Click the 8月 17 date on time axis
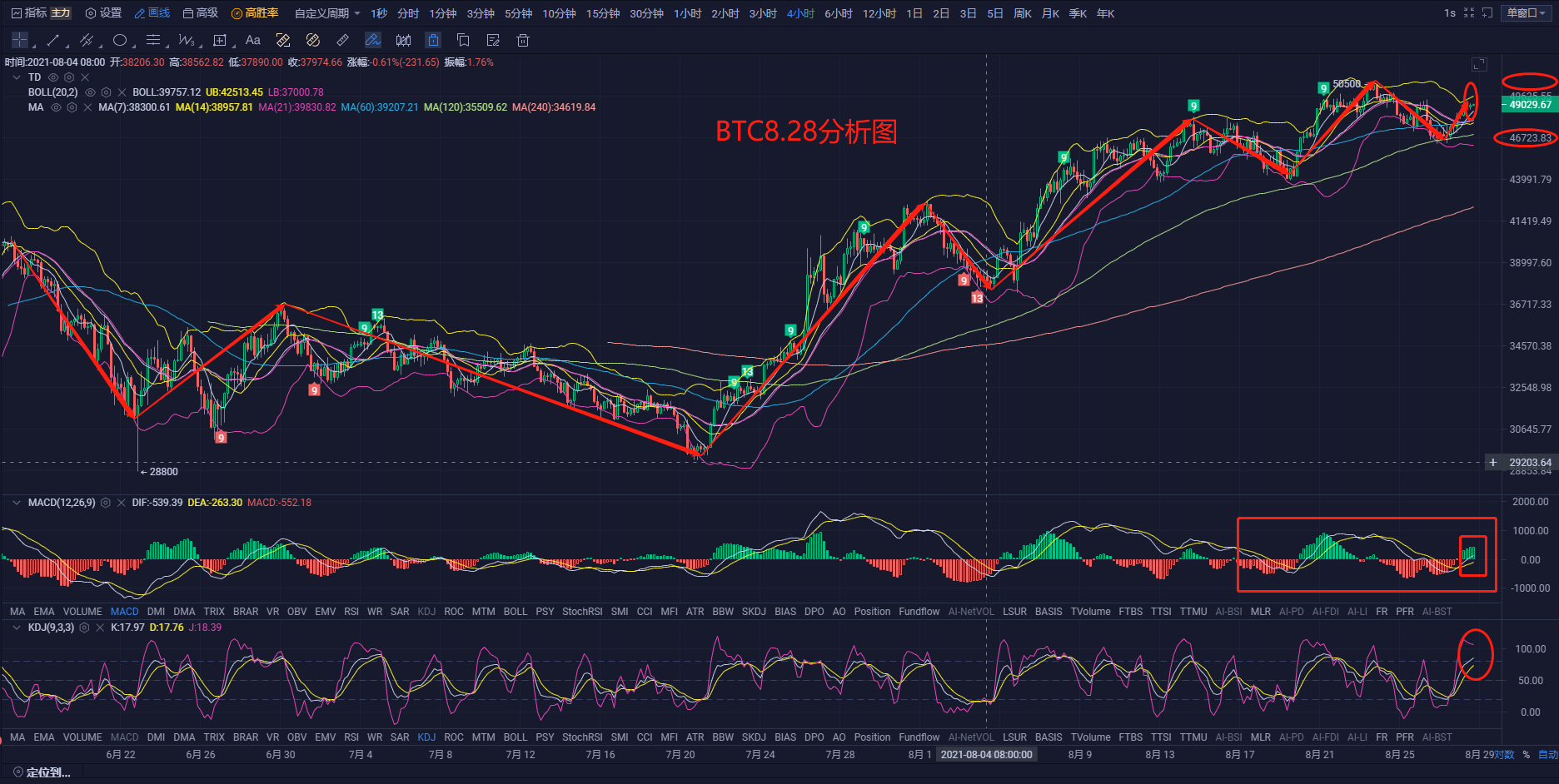Viewport: 1559px width, 784px height. click(x=1239, y=755)
